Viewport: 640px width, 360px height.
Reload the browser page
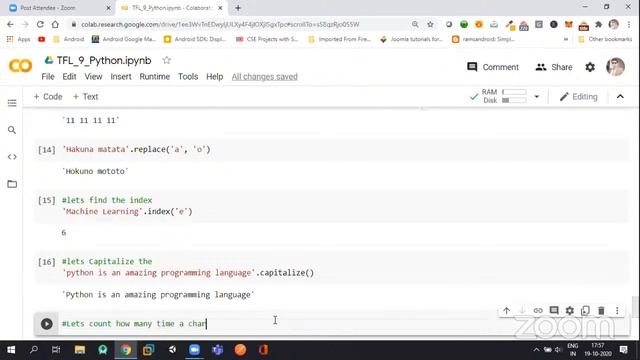[40, 24]
